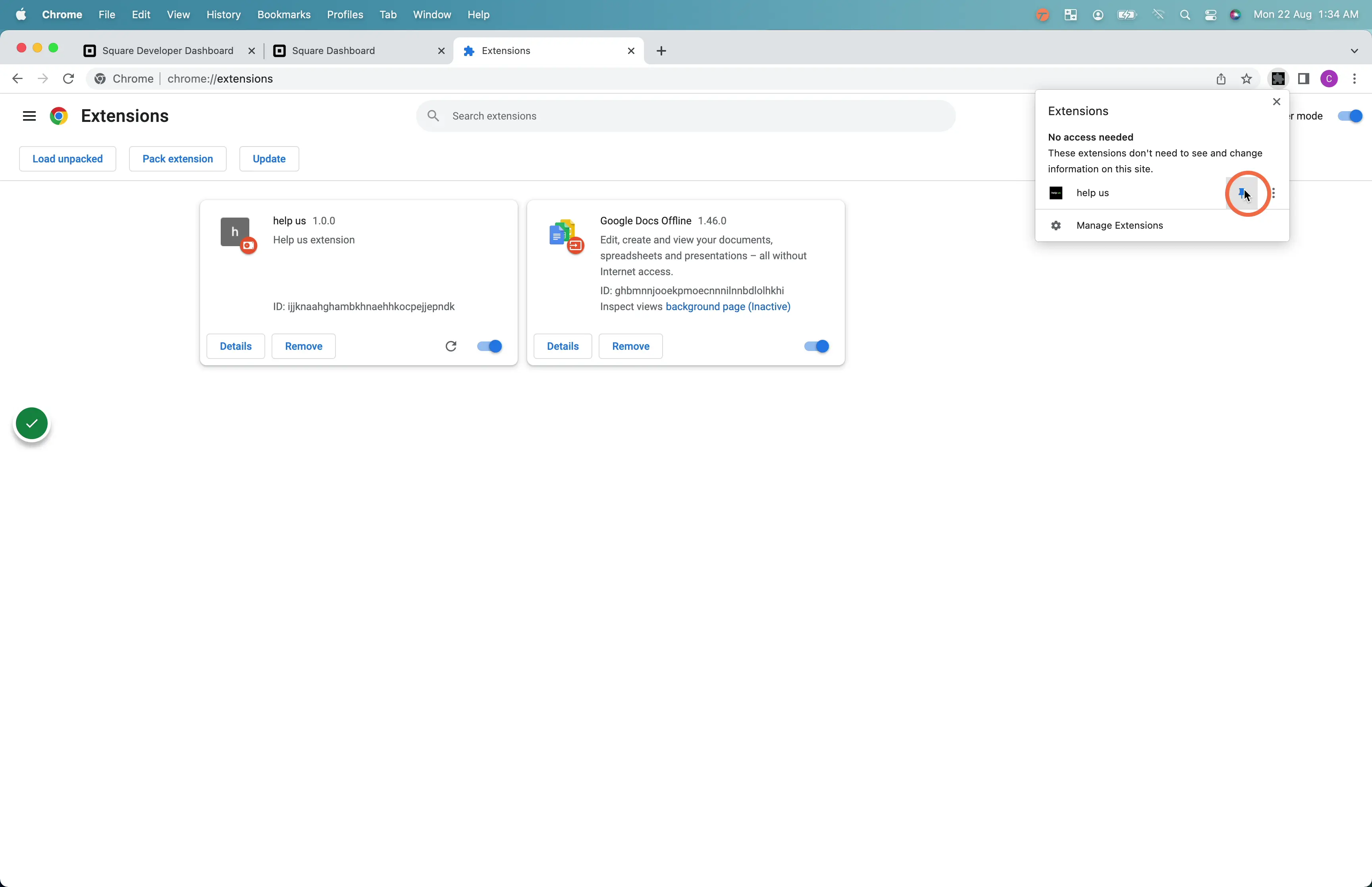Open more options for help us
This screenshot has width=1372, height=887.
pos(1274,193)
